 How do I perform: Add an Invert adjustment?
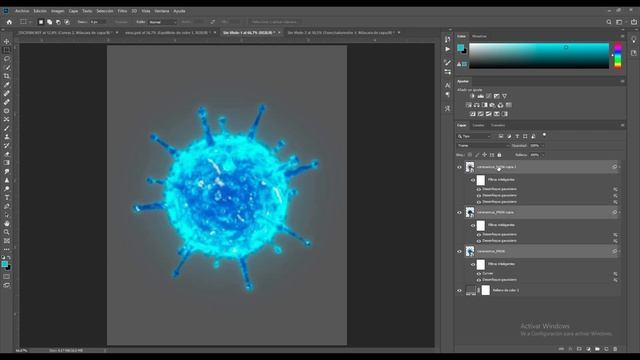click(473, 114)
